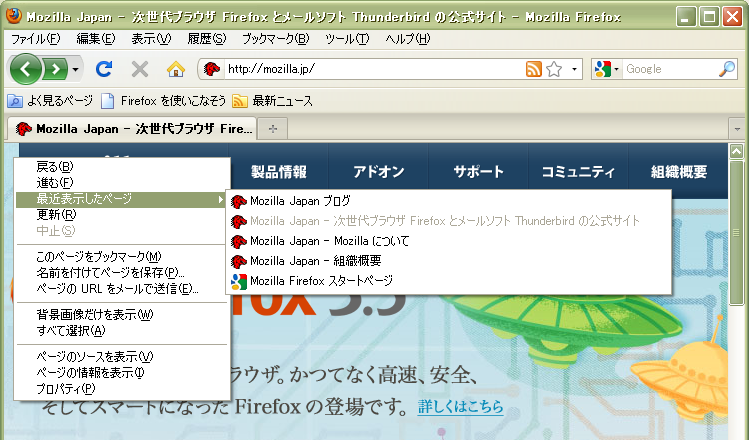Viewport: 749px width, 440px height.
Task: Open Mozilla Japan ブログ from history submenu
Action: click(x=449, y=201)
